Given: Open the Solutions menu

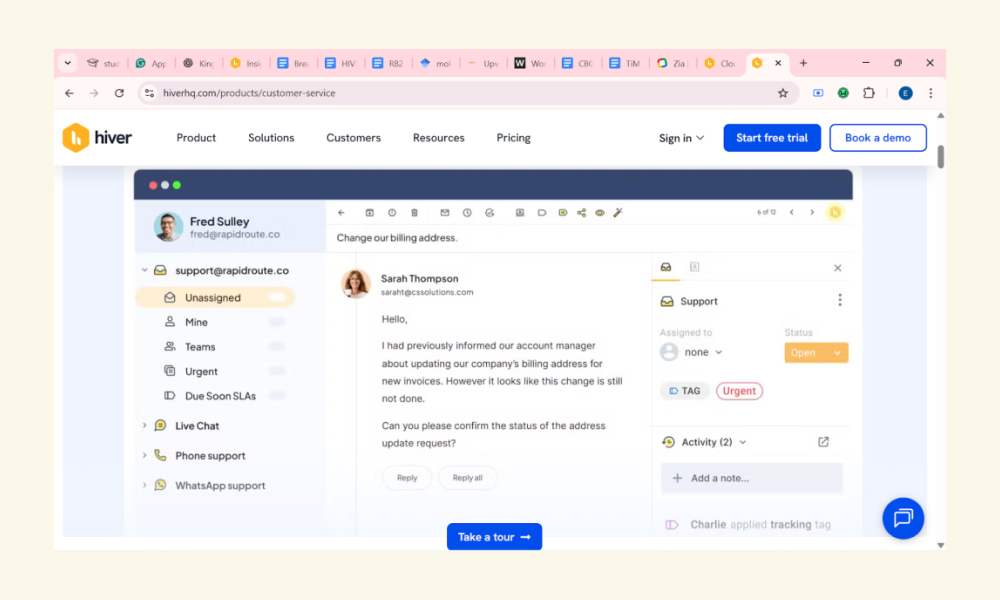Looking at the screenshot, I should (271, 138).
